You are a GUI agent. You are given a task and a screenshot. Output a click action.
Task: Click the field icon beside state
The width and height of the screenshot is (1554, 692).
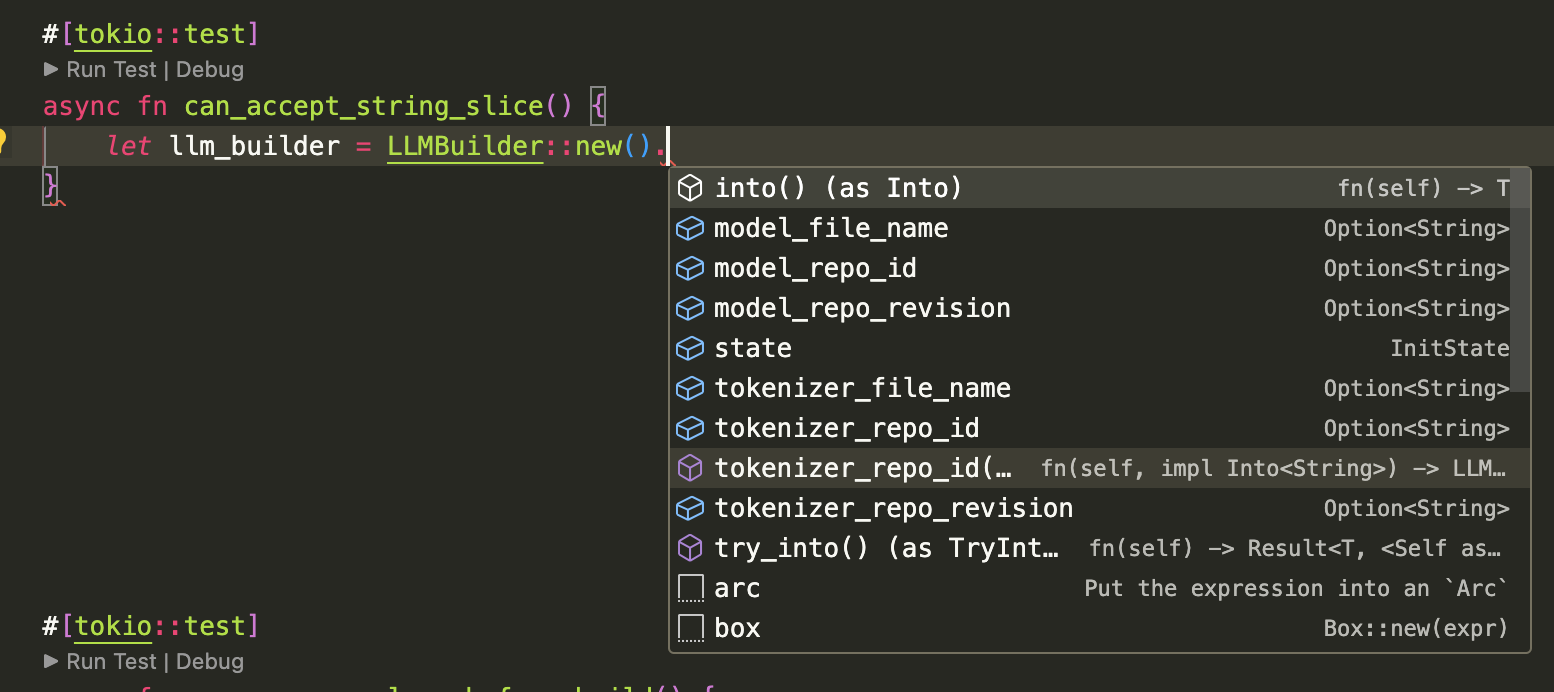click(690, 349)
